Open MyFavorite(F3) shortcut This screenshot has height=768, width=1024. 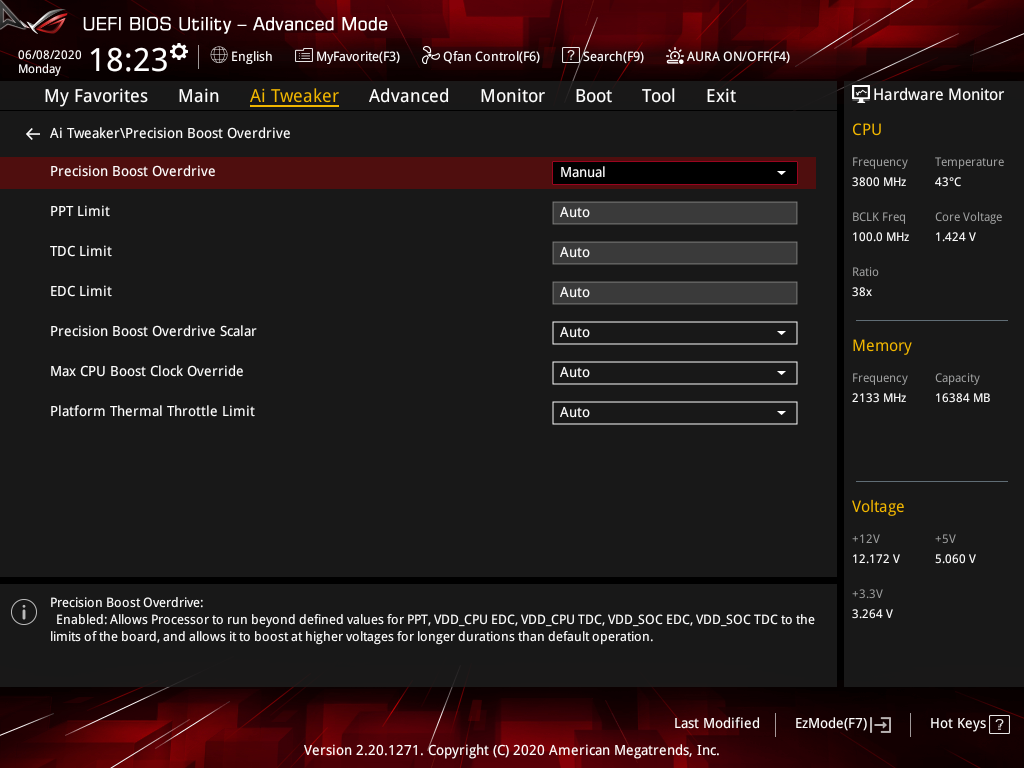pyautogui.click(x=347, y=56)
